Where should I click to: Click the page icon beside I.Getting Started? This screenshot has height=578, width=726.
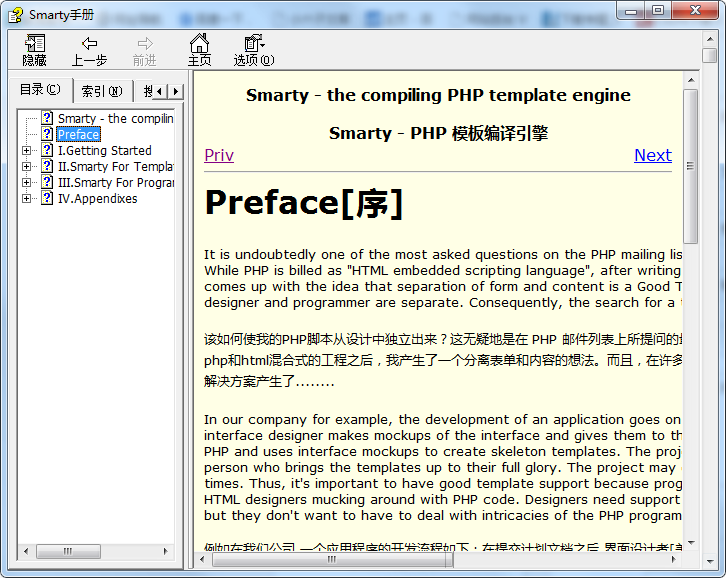(47, 150)
